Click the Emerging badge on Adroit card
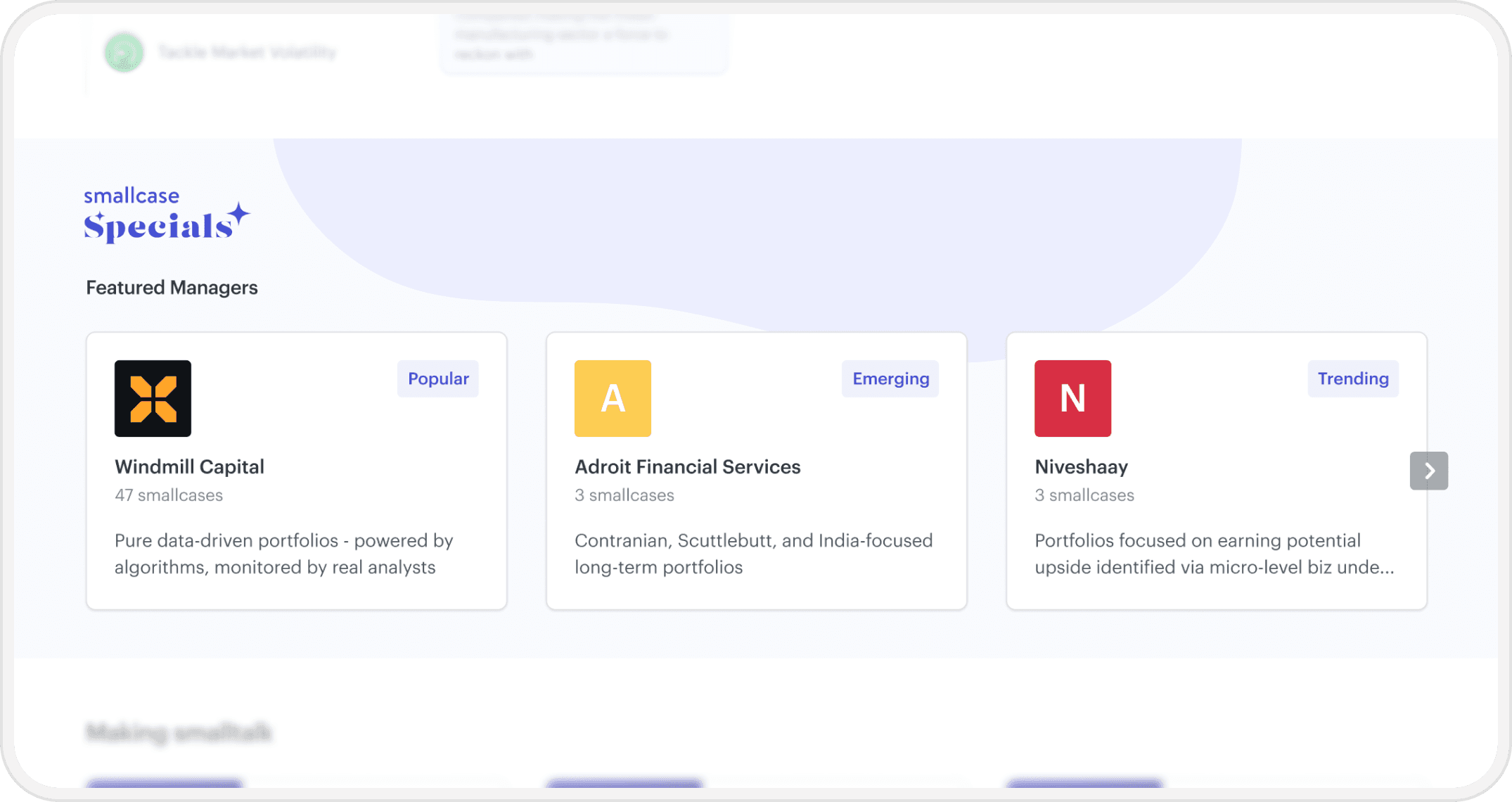This screenshot has width=1512, height=802. [x=890, y=378]
